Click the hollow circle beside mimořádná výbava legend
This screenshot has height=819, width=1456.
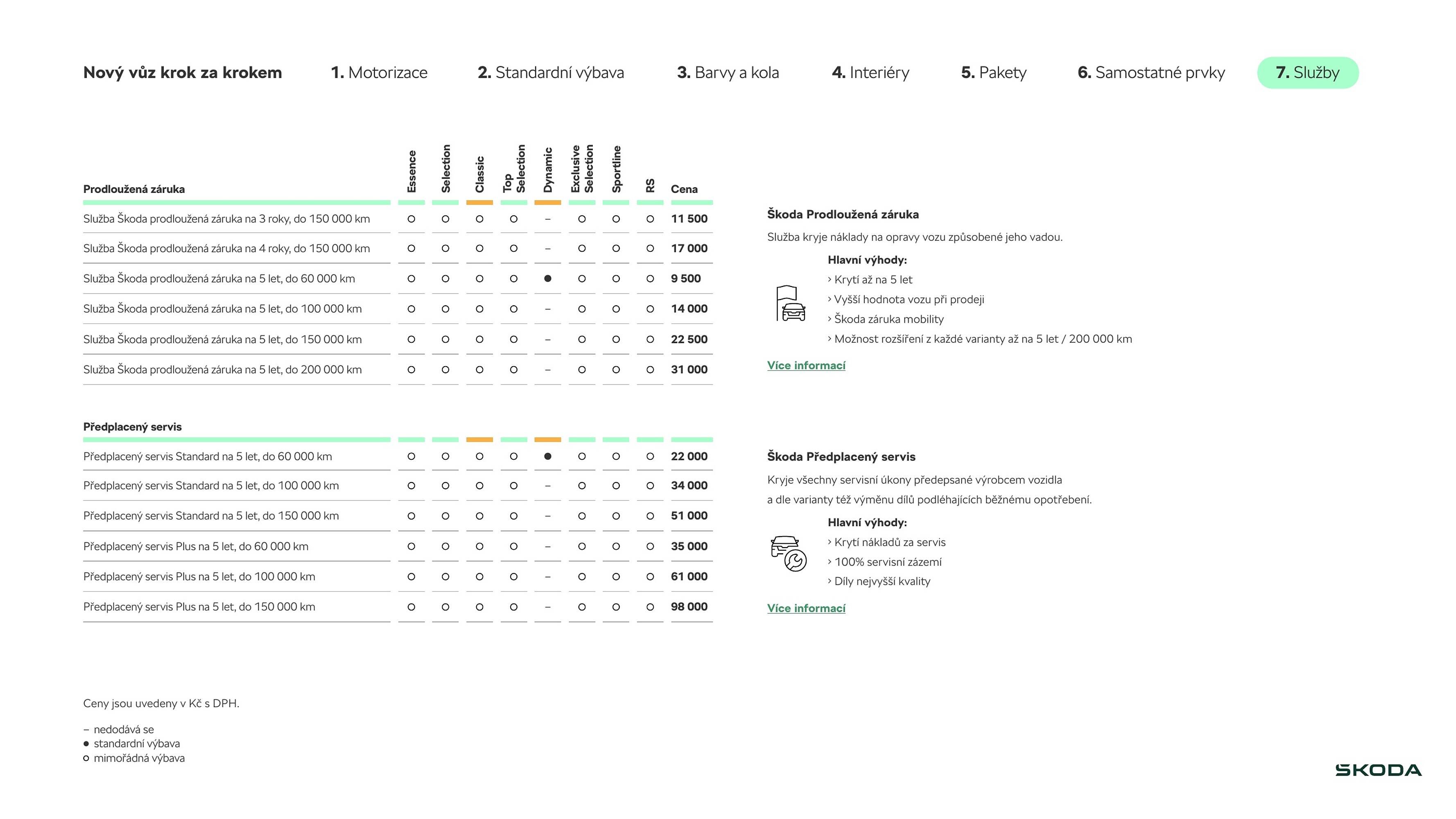(86, 758)
